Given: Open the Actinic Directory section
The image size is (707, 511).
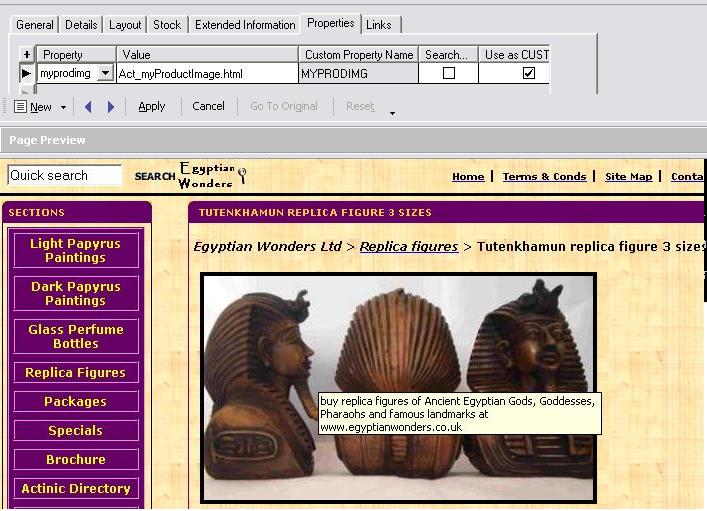Looking at the screenshot, I should tap(76, 488).
